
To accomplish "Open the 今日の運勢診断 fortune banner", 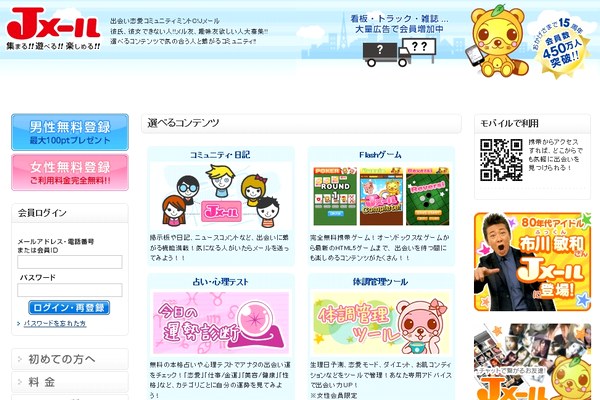I will [221, 323].
